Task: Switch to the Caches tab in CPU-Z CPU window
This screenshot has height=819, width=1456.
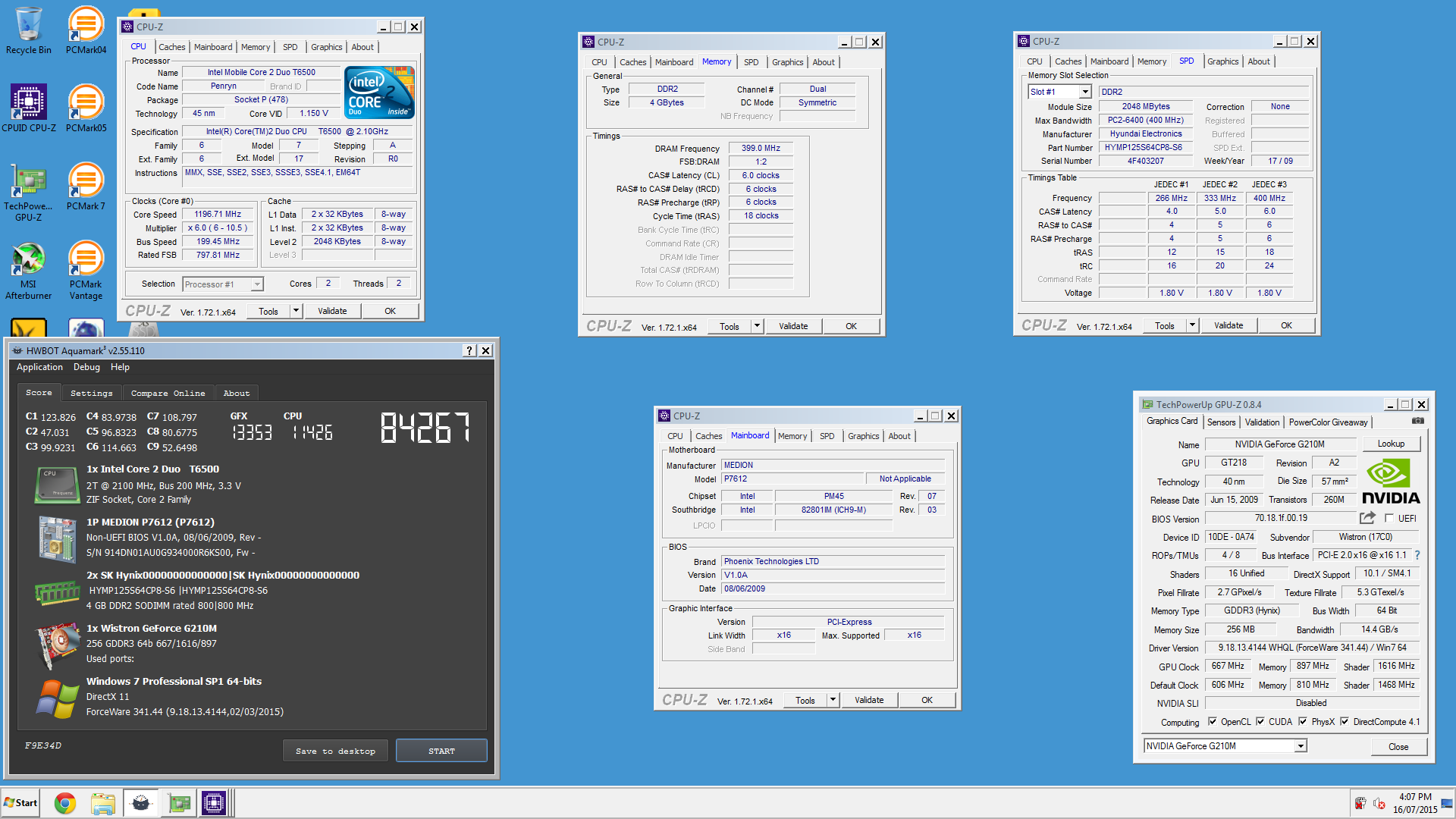Action: tap(172, 47)
